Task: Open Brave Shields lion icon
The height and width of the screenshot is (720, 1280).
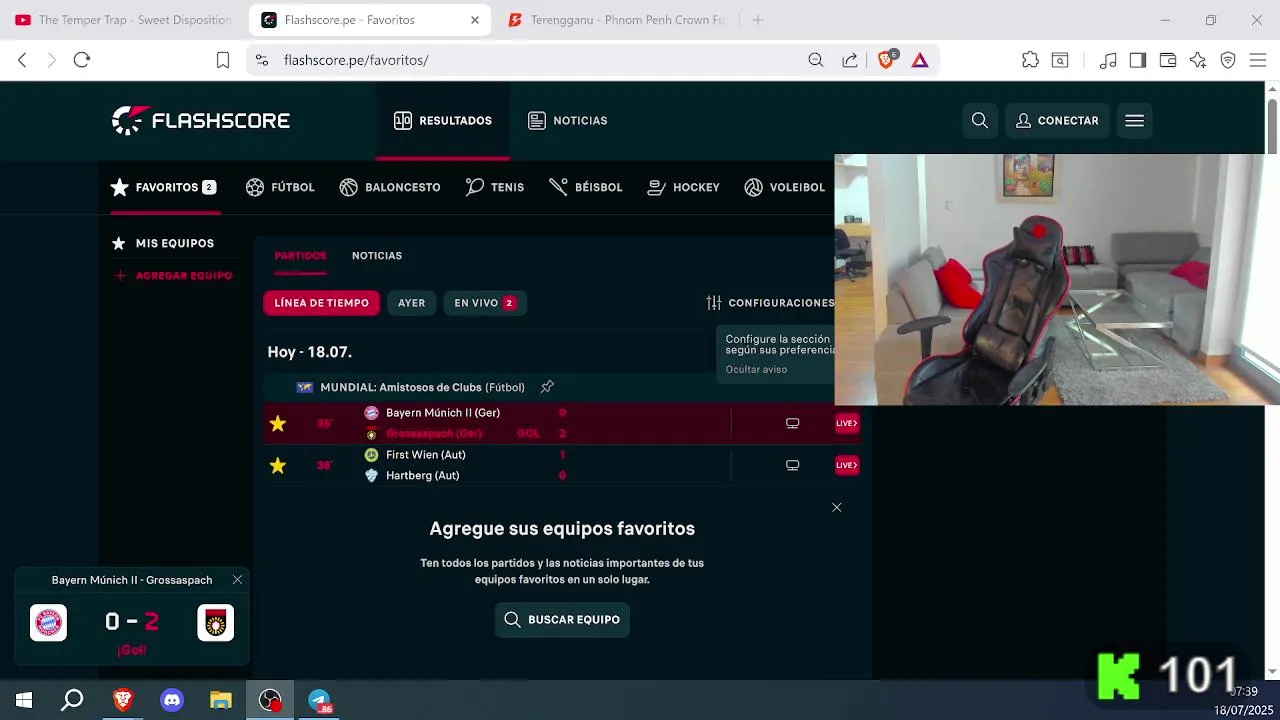Action: pos(886,60)
